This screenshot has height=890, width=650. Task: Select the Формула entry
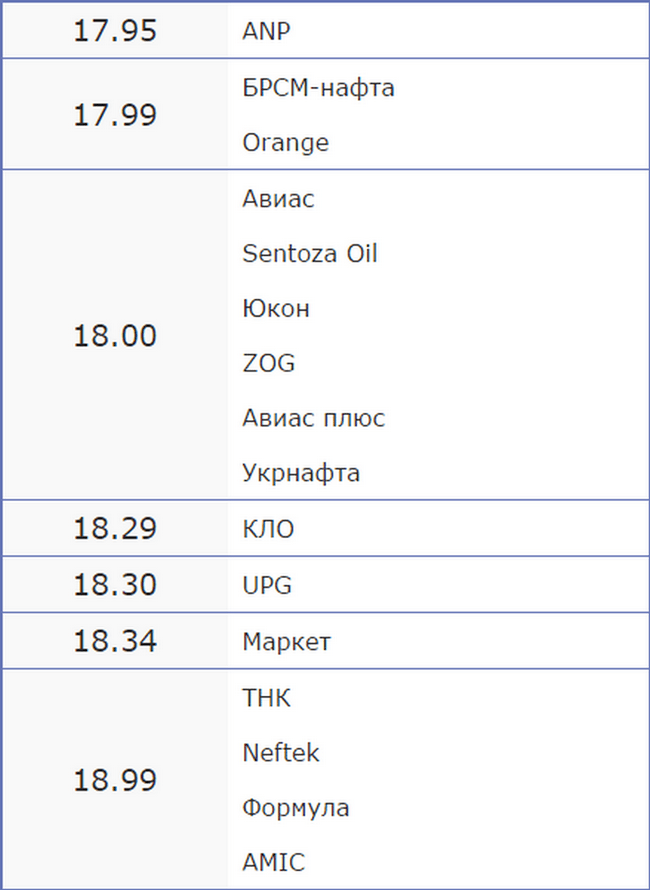pos(296,808)
